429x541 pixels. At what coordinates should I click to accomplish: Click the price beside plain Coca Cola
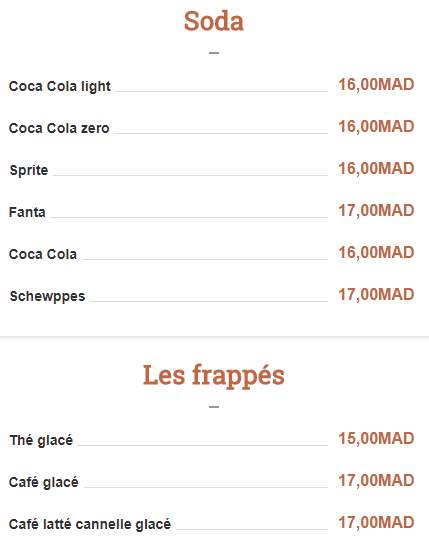point(376,253)
